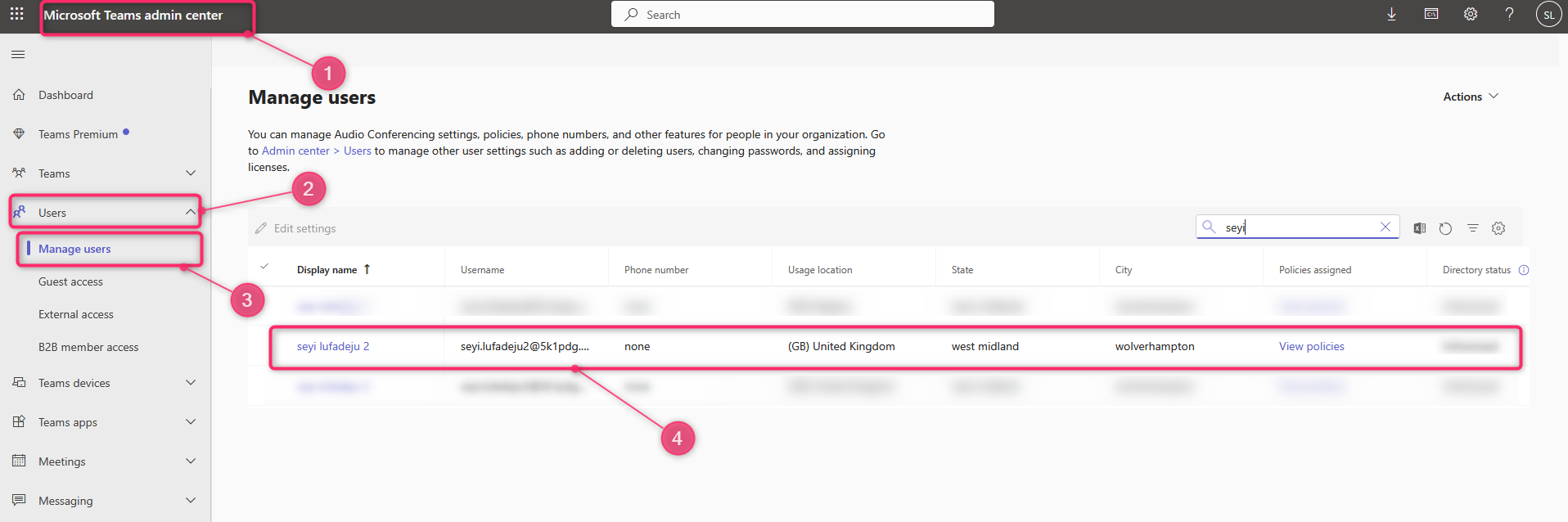Click the Edit settings button
This screenshot has width=1568, height=522.
coord(295,228)
